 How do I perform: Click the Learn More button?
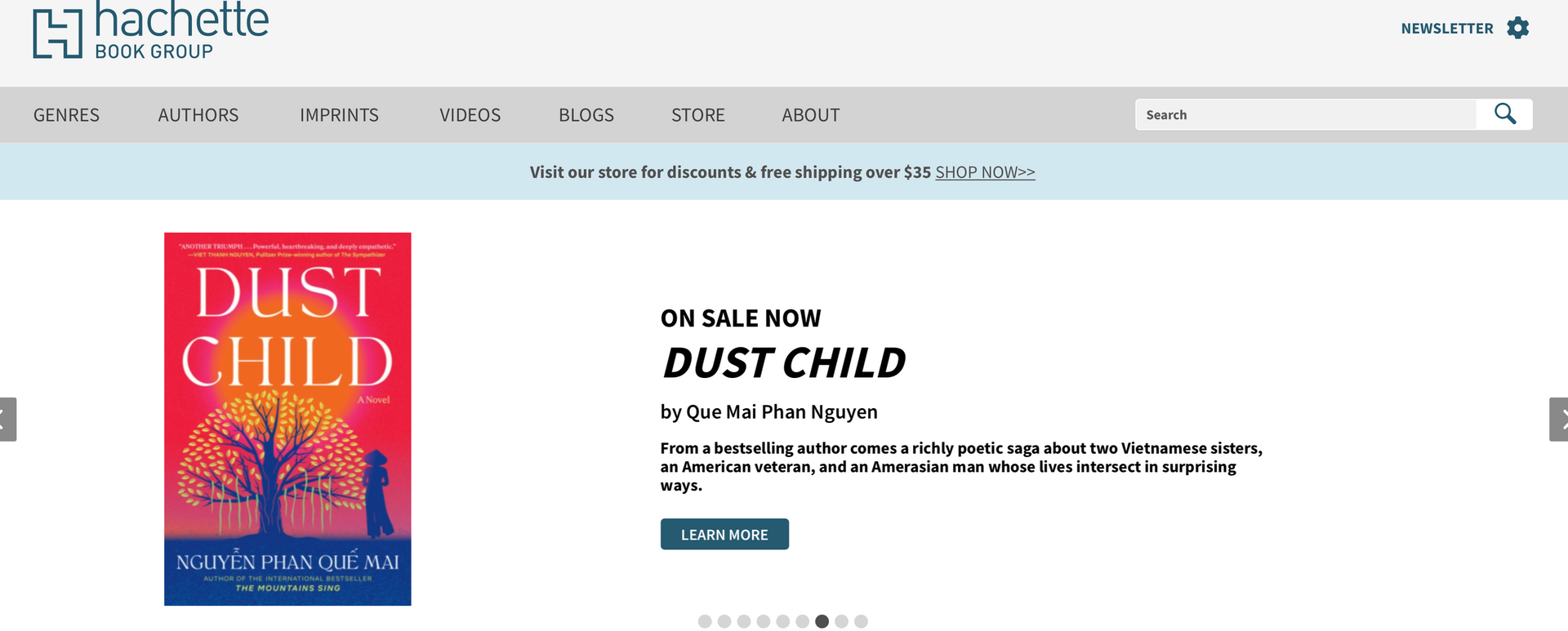pyautogui.click(x=724, y=535)
